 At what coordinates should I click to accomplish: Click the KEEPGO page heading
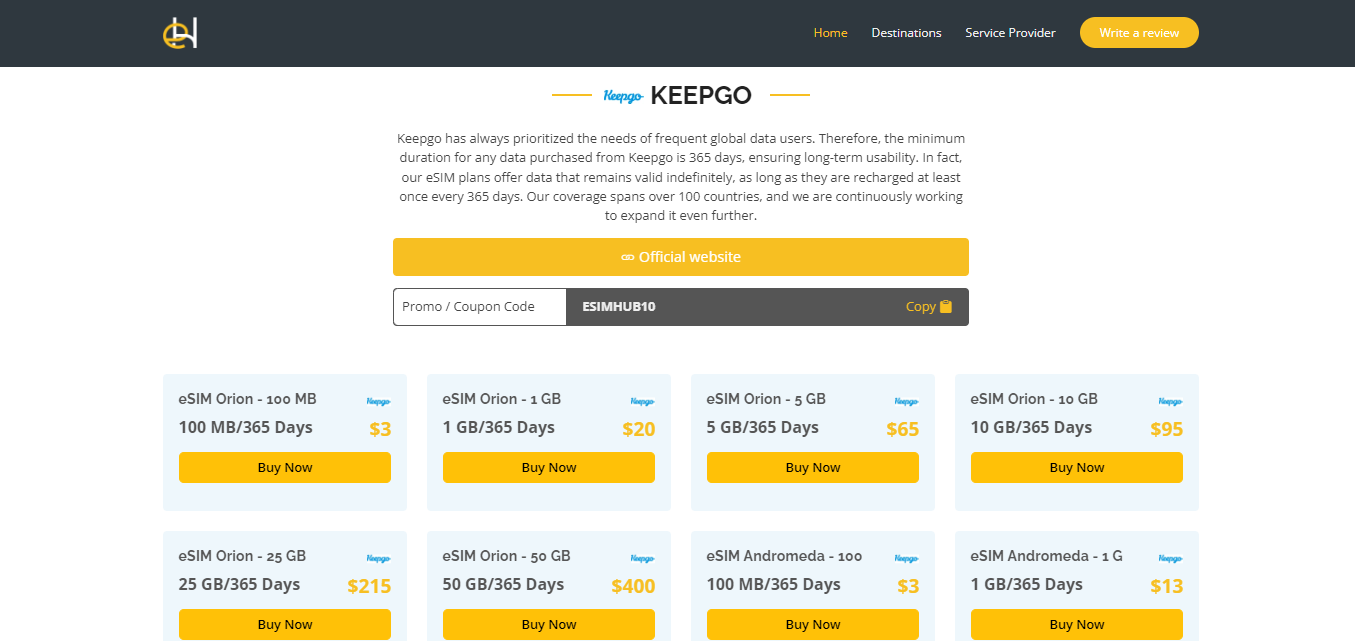[x=701, y=96]
